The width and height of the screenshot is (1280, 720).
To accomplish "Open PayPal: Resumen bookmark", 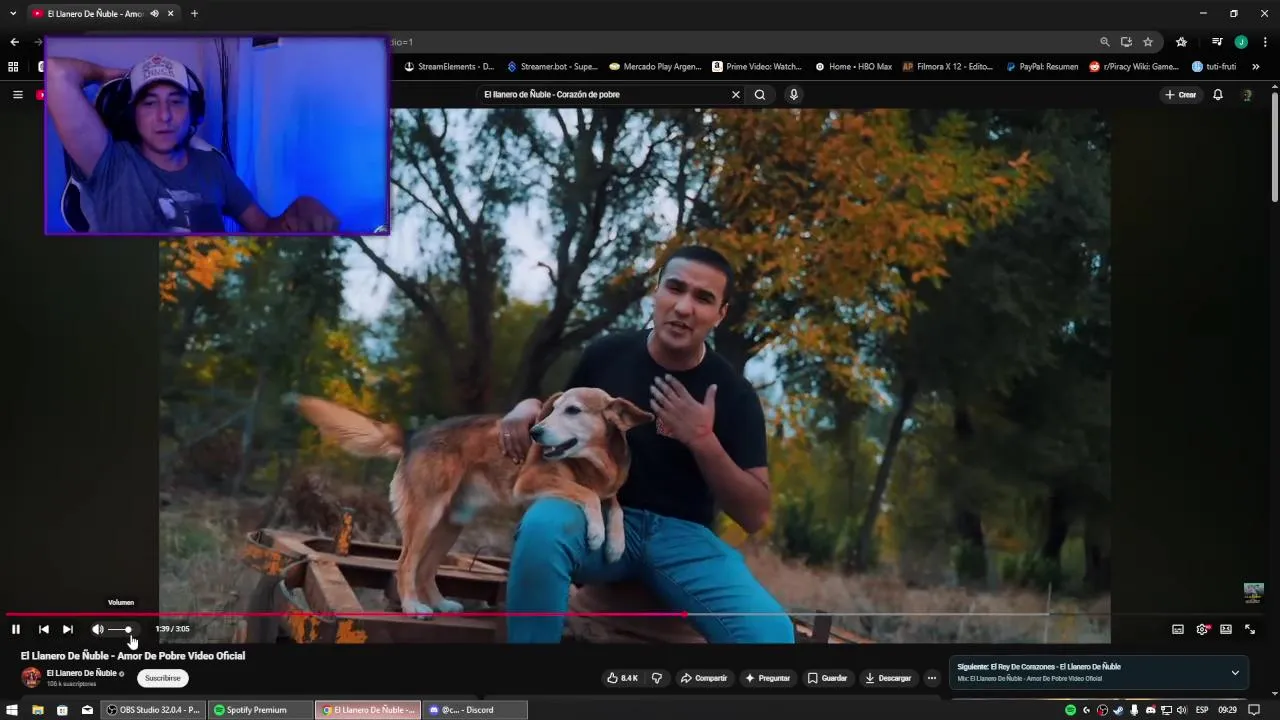I will tap(1042, 67).
